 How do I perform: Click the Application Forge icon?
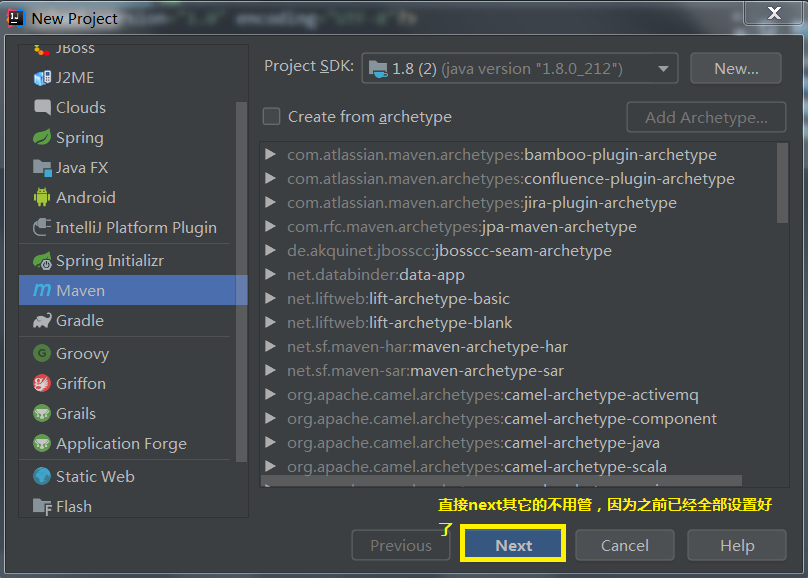42,443
